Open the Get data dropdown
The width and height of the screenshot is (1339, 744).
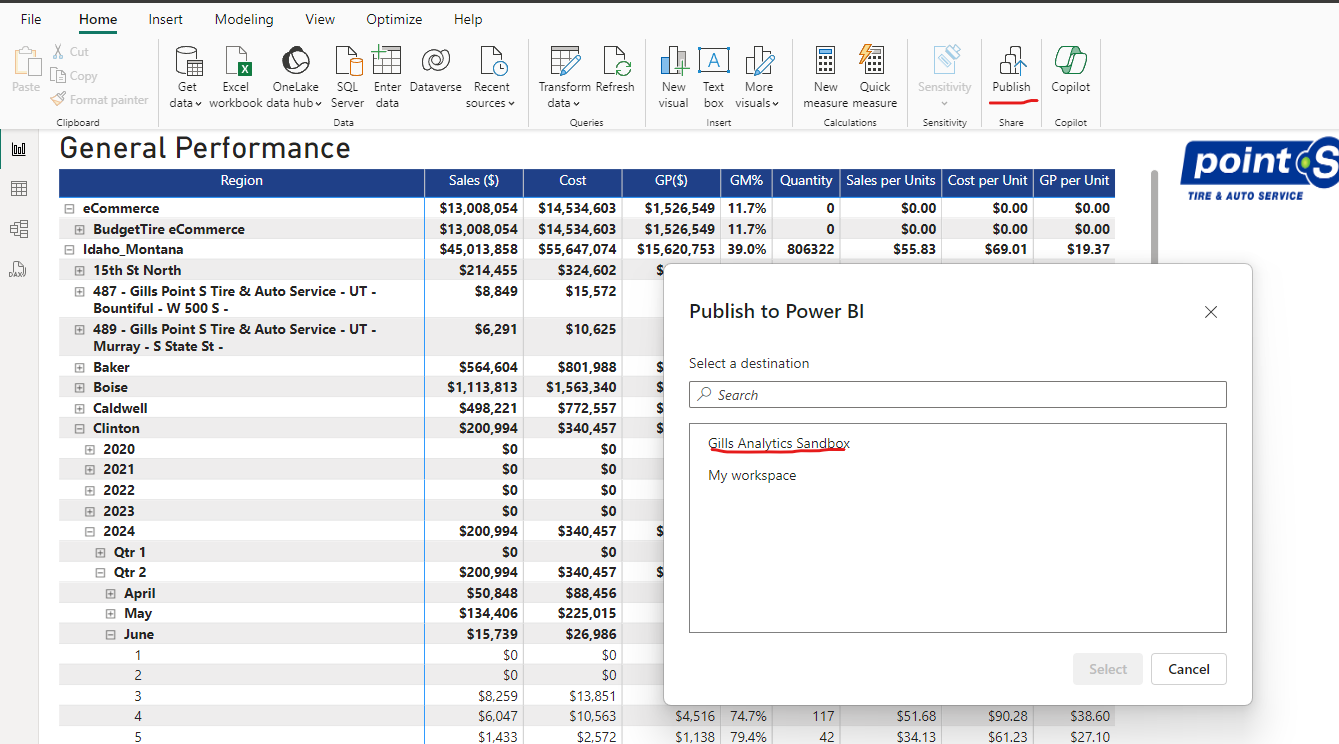[x=186, y=77]
